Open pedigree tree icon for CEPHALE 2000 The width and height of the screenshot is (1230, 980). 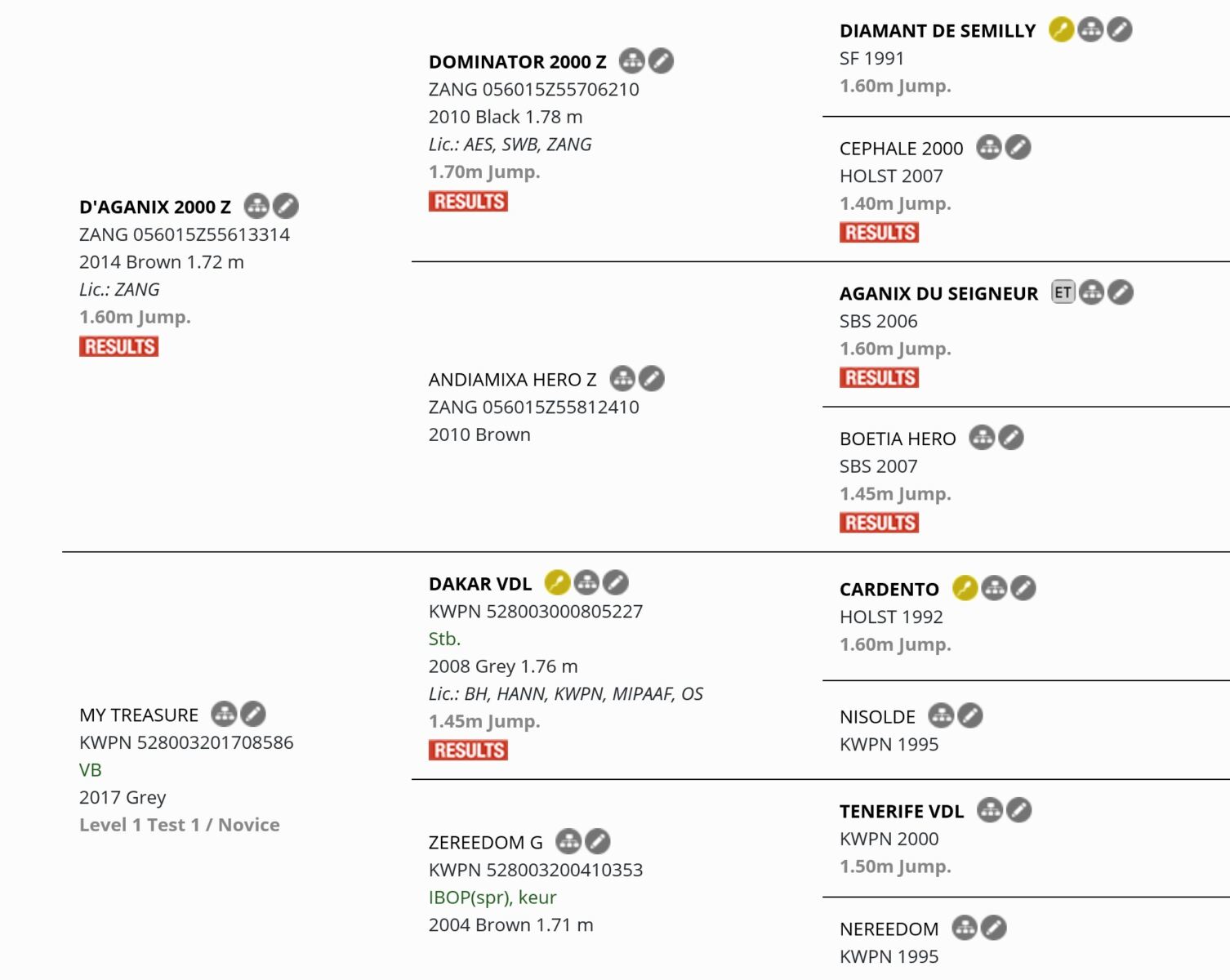[x=989, y=147]
